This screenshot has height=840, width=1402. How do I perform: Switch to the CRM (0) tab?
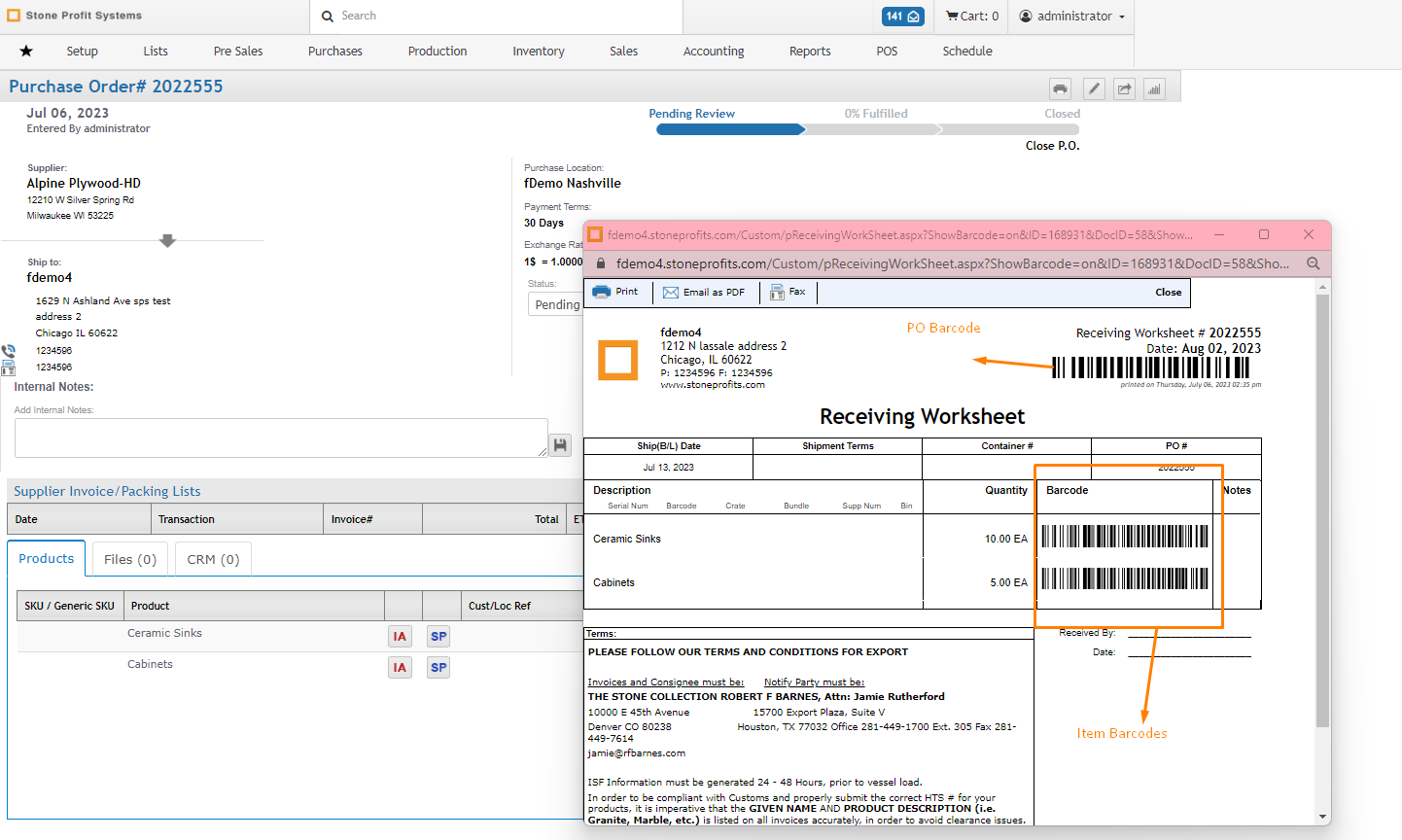(214, 559)
